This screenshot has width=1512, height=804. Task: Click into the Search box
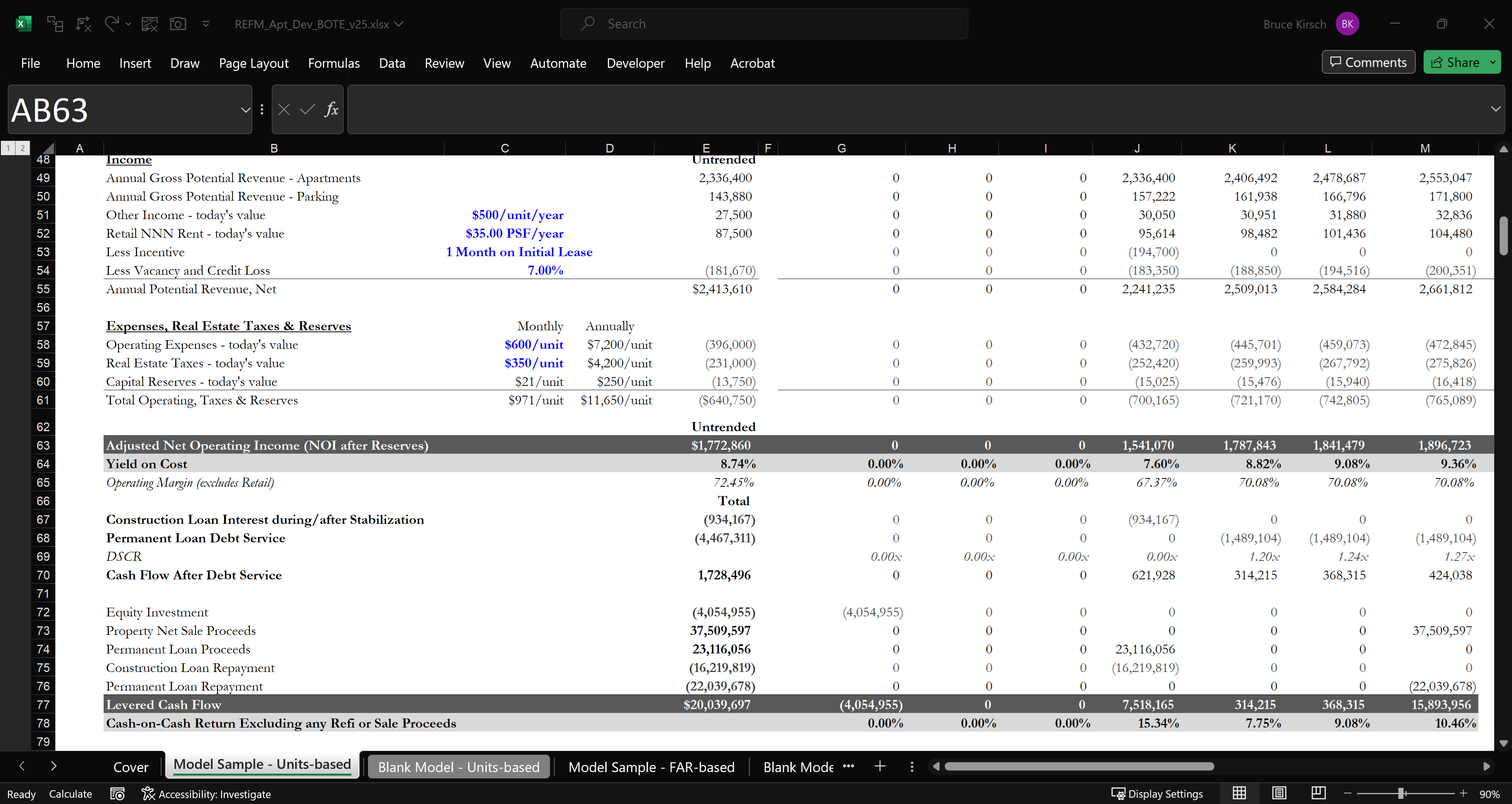click(x=763, y=24)
